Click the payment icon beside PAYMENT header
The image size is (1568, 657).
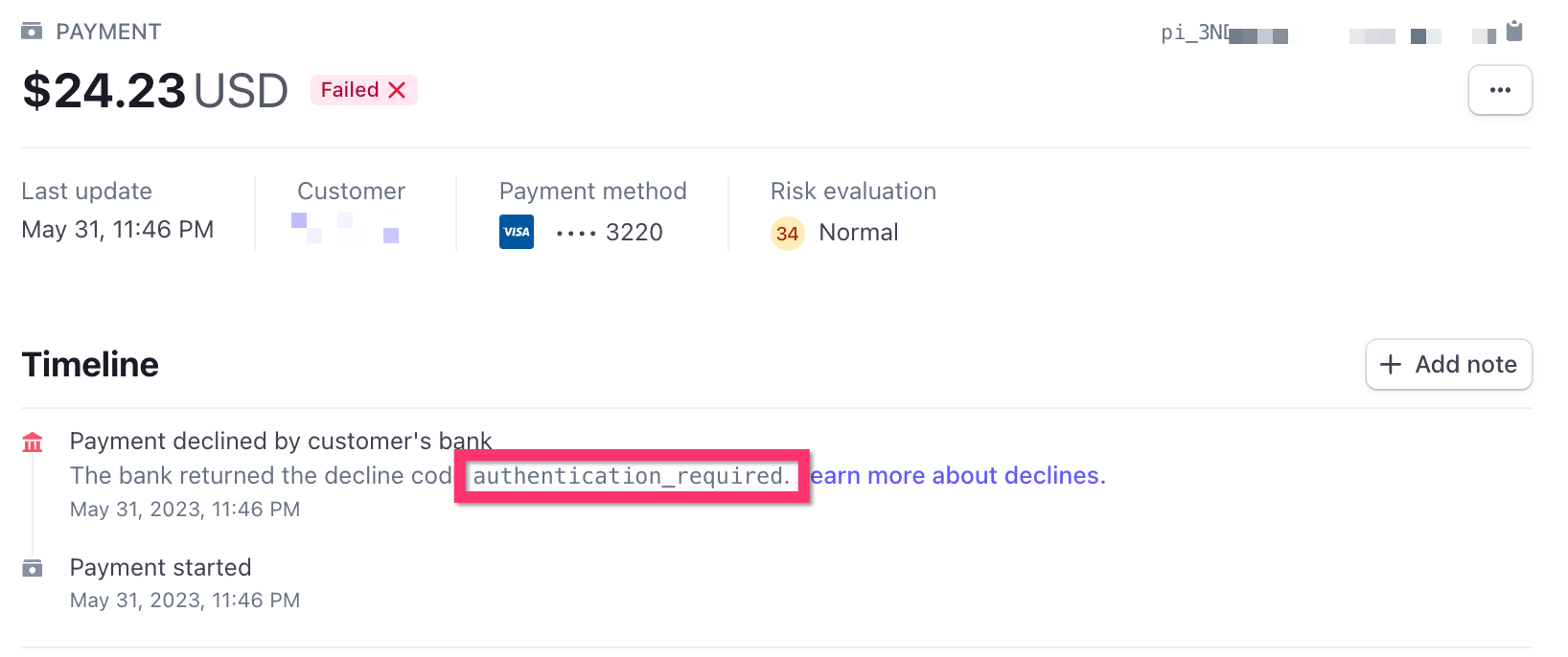(32, 32)
